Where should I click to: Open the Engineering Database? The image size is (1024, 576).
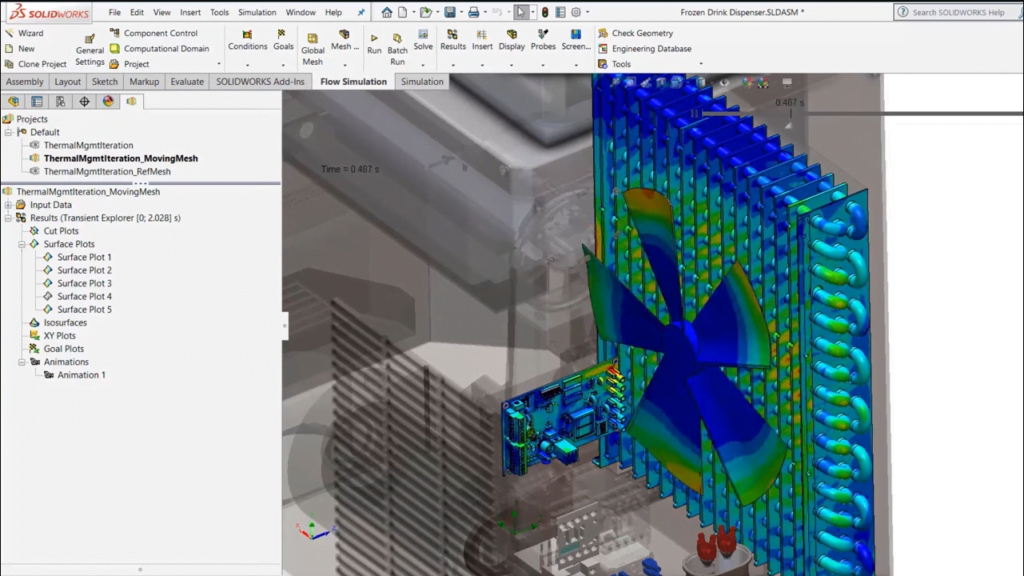[x=649, y=47]
